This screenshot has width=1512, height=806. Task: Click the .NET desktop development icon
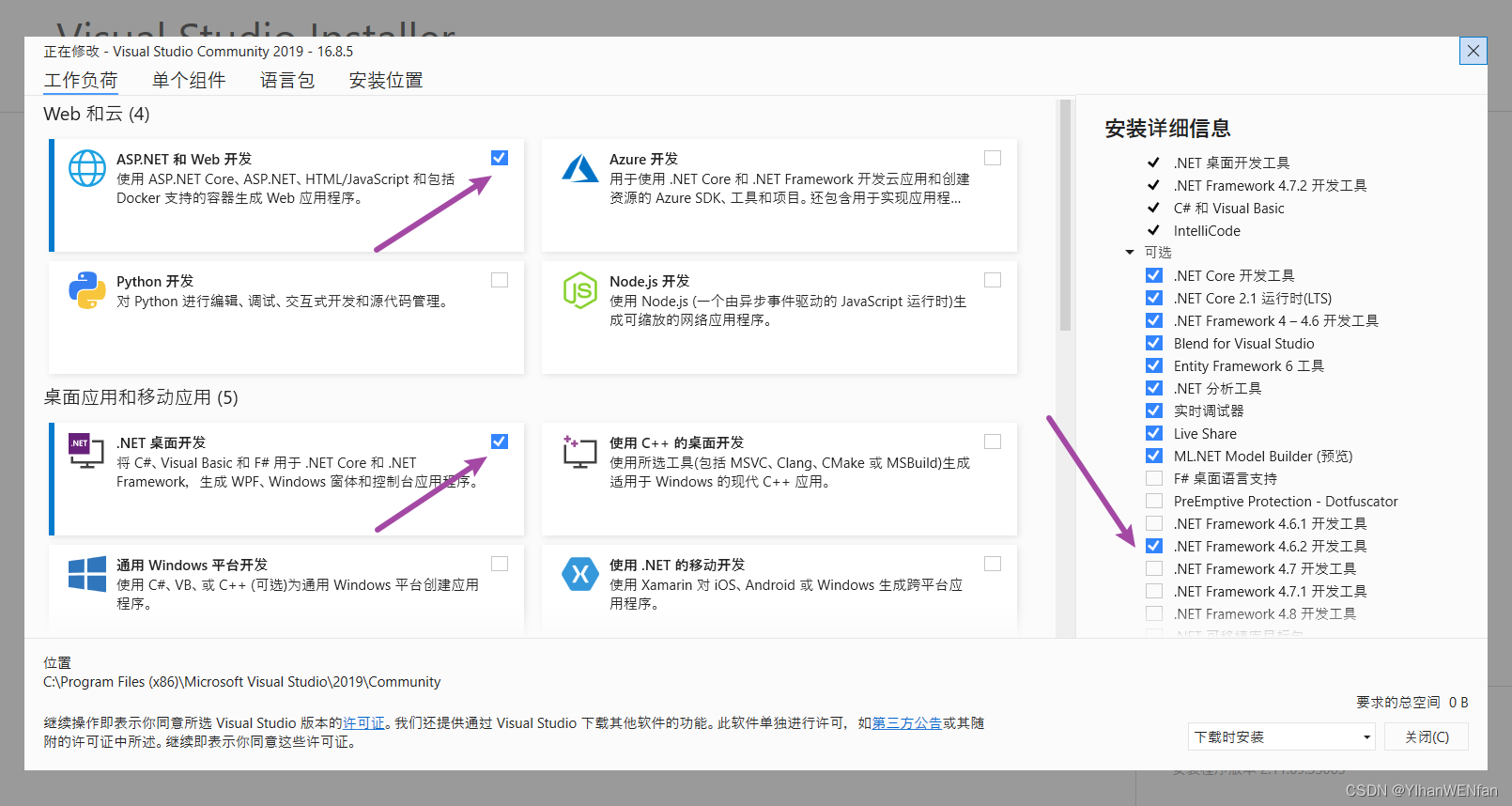point(86,452)
